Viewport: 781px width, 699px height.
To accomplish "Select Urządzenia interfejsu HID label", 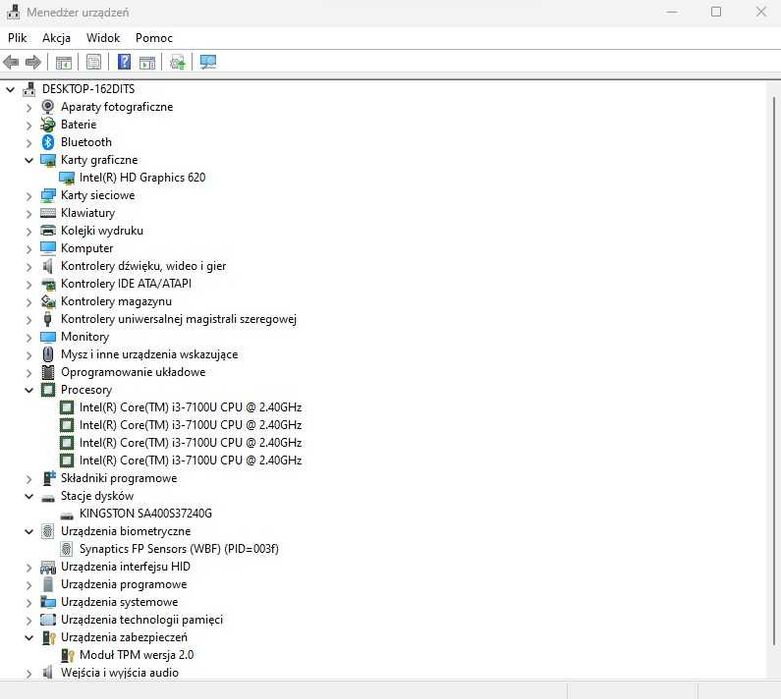I will coord(126,566).
